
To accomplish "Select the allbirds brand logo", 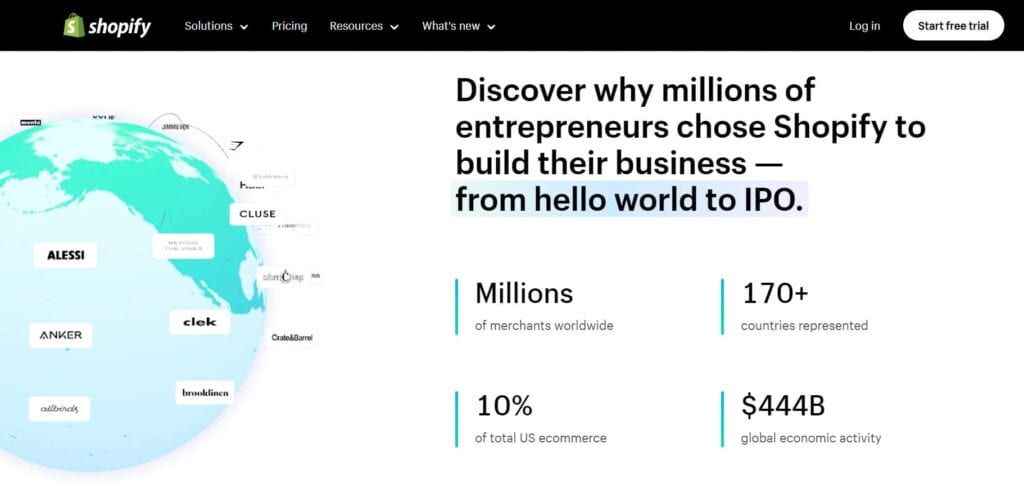I will pos(59,408).
